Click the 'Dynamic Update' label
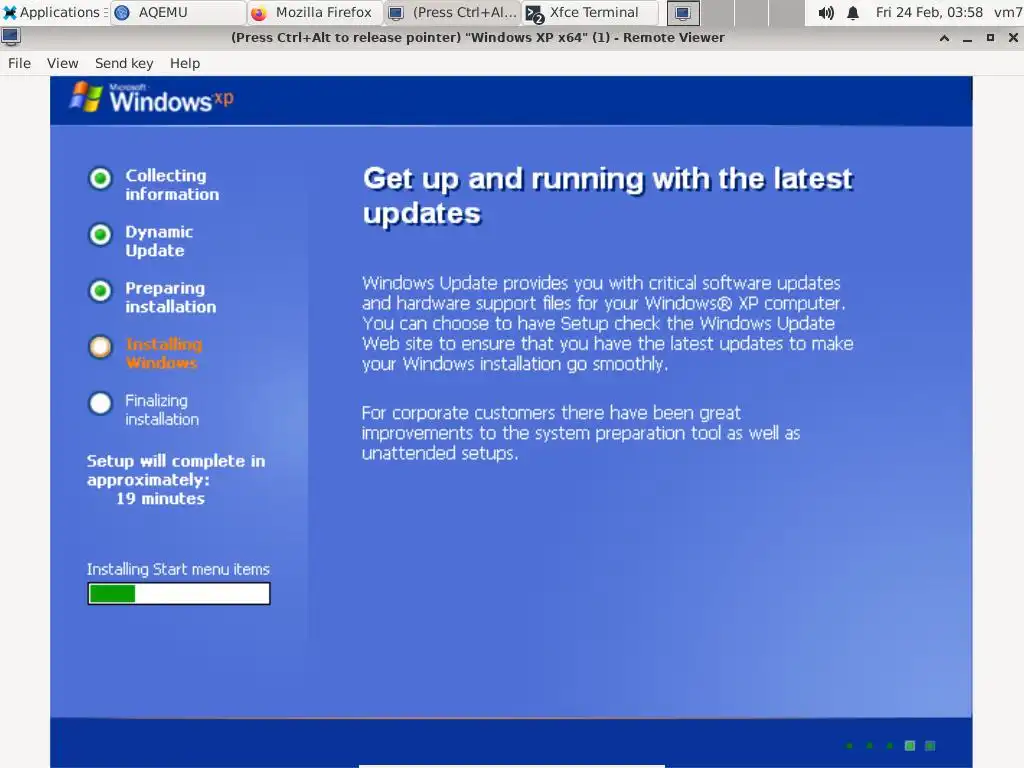Image resolution: width=1024 pixels, height=768 pixels. [x=159, y=241]
